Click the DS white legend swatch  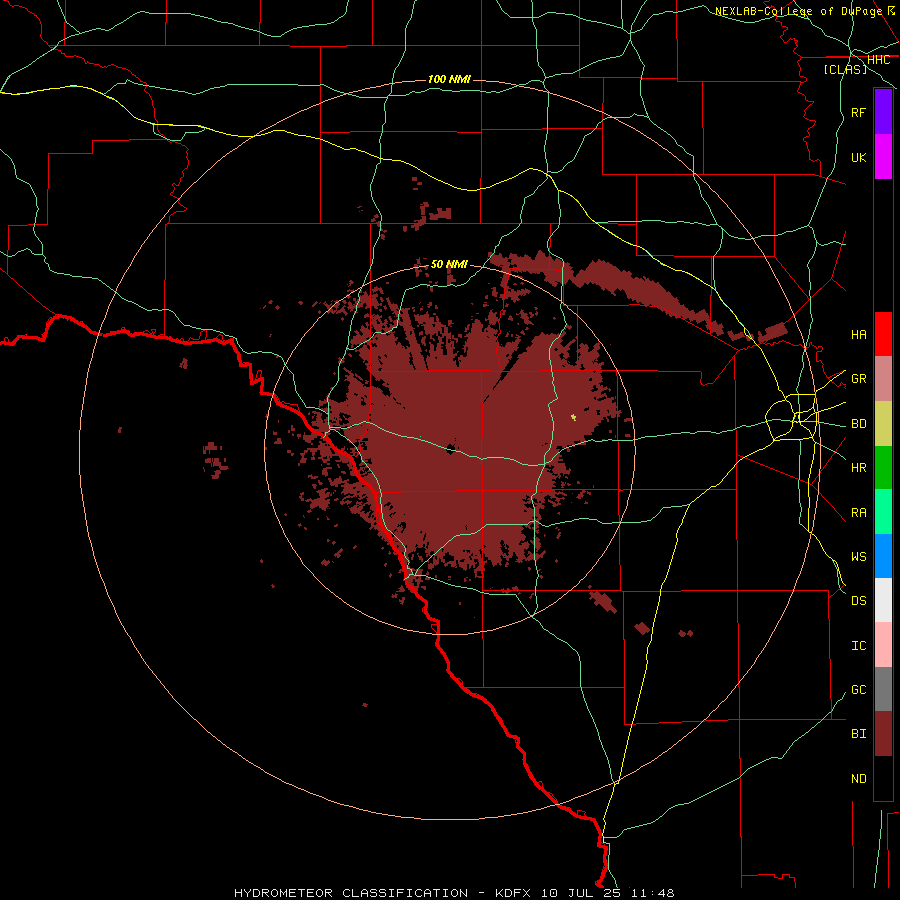[x=883, y=600]
